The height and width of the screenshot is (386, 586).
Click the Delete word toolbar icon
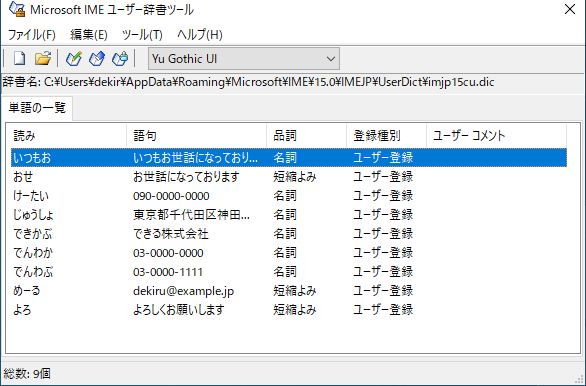[120, 59]
